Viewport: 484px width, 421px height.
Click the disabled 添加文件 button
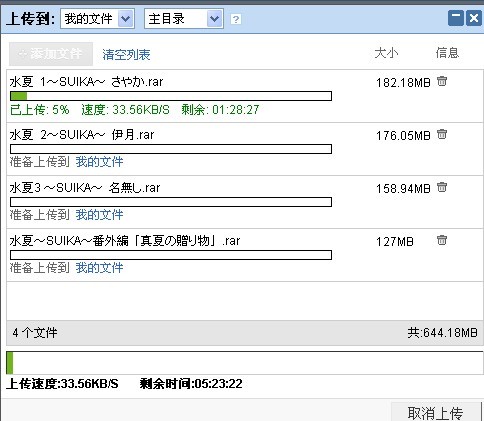point(51,54)
